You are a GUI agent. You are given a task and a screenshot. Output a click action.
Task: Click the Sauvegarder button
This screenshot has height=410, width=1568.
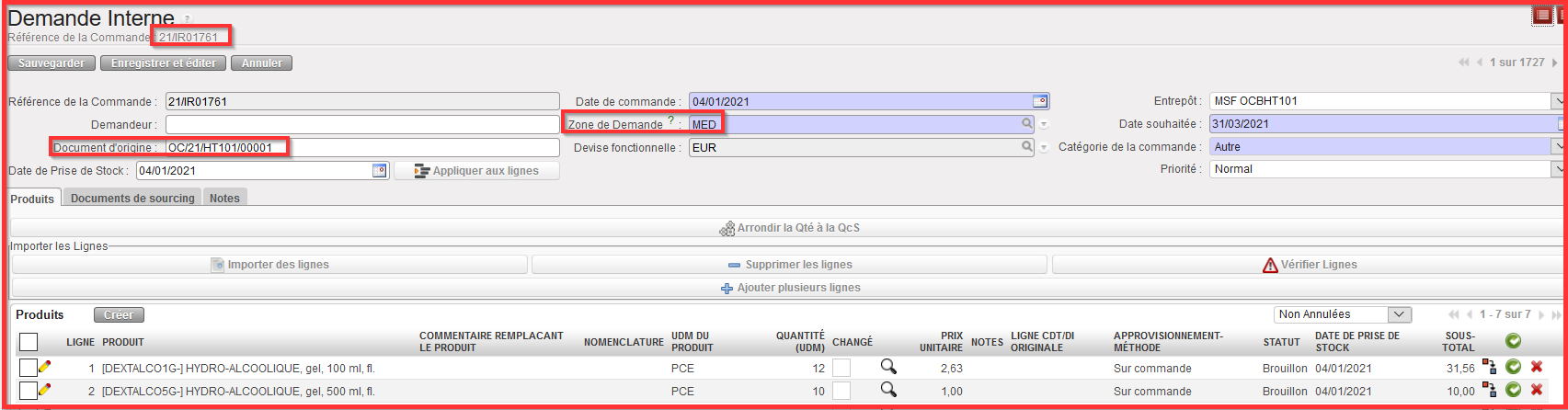point(52,63)
